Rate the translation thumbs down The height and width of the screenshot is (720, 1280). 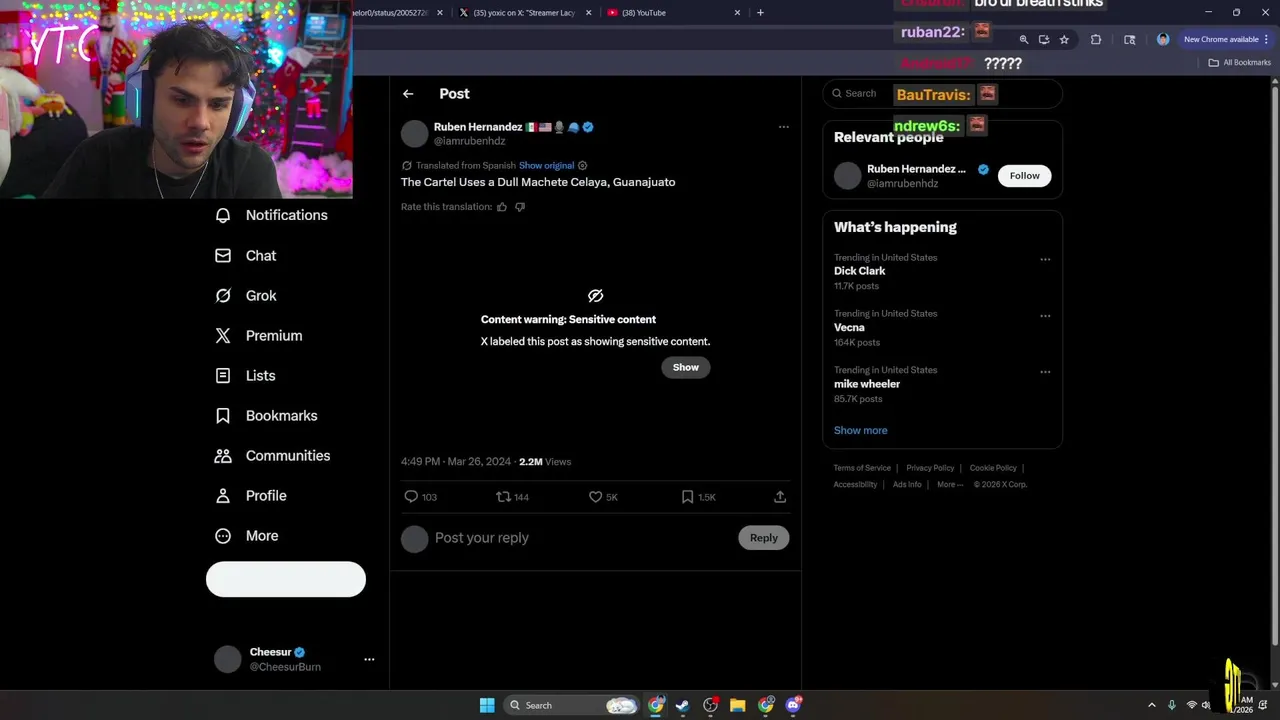click(x=520, y=207)
